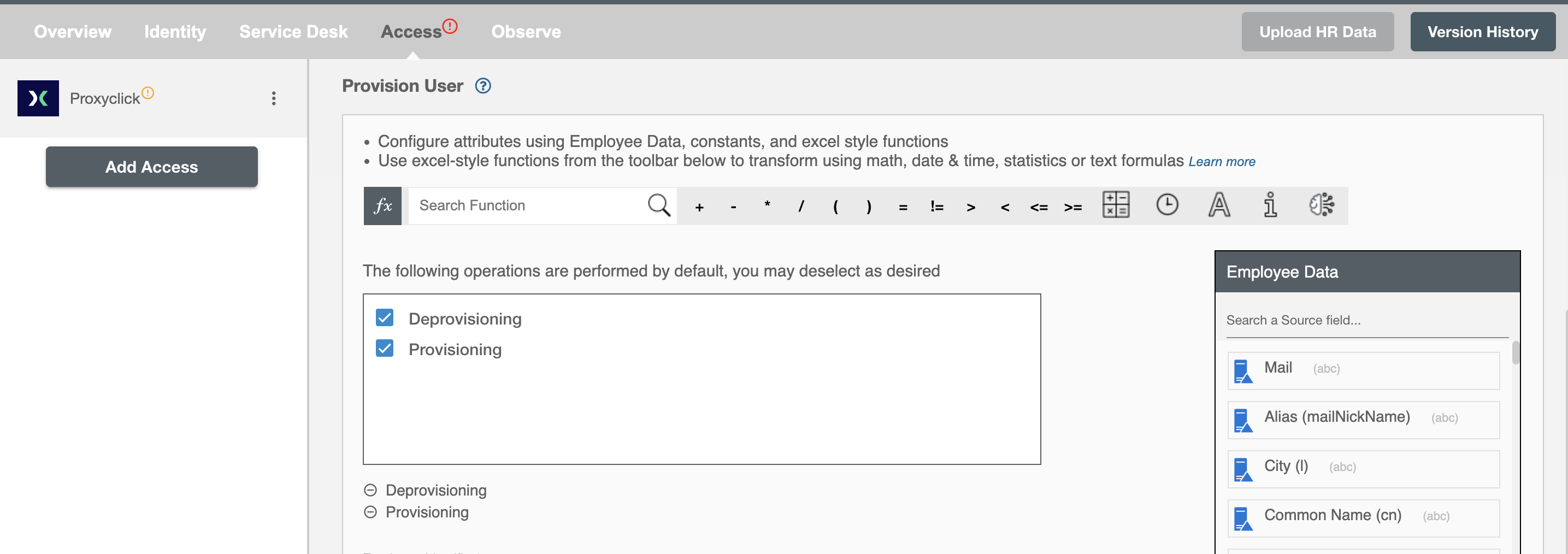
Task: Insert a closing parenthesis
Action: pyautogui.click(x=869, y=207)
